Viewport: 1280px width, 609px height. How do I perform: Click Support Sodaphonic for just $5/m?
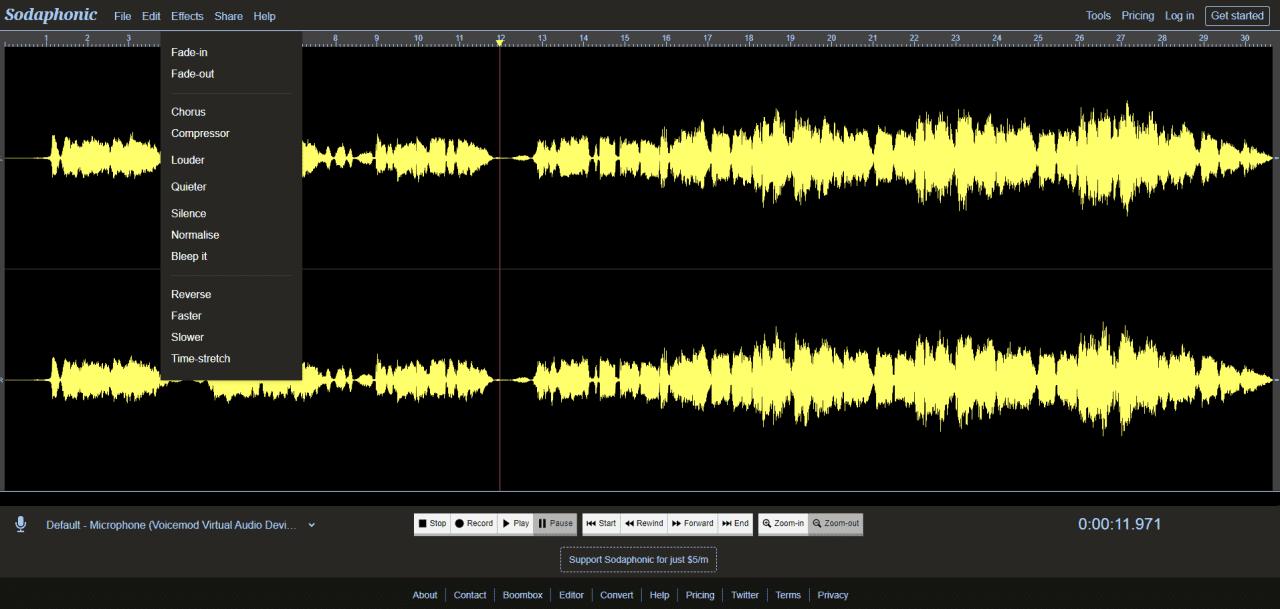pos(638,559)
